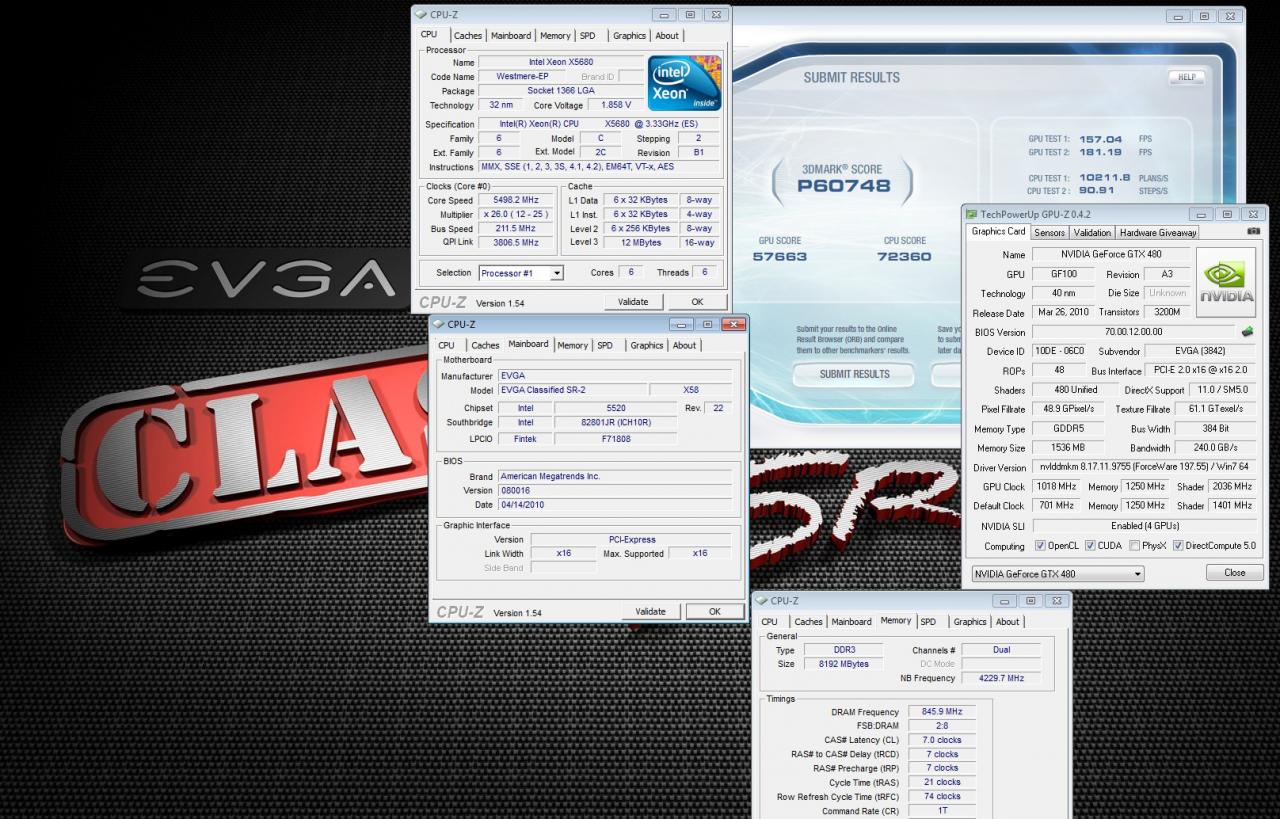The height and width of the screenshot is (819, 1280).
Task: Open Memory tab in Mainboard CPU-Z window
Action: pos(572,346)
